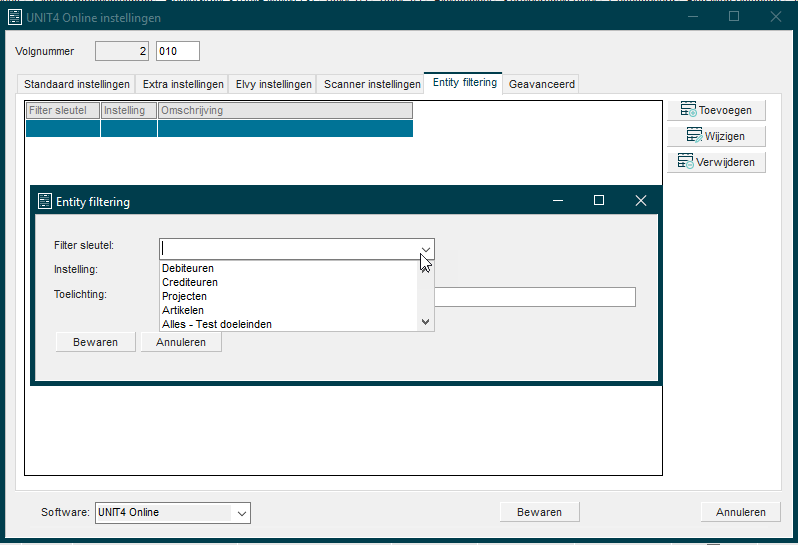Click the UNIT4 Online instellingen window icon
Image resolution: width=798 pixels, height=545 pixels.
point(15,17)
